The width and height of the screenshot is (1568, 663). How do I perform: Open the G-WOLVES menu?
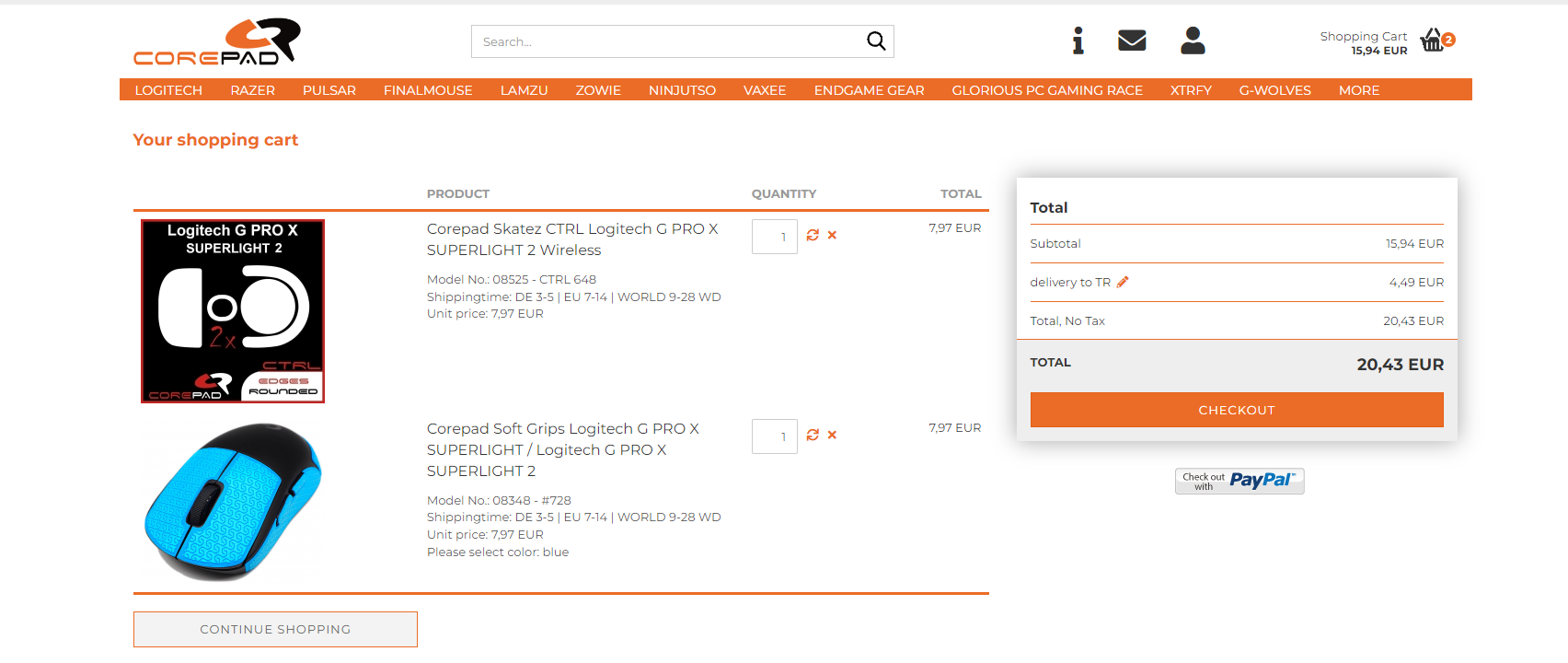click(1275, 90)
